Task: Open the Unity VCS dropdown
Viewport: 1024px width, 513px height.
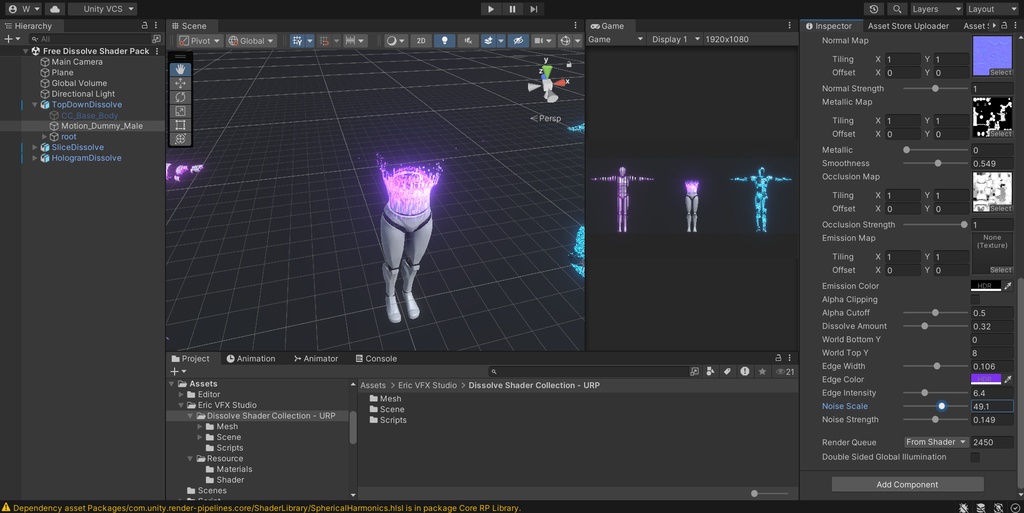Action: (x=103, y=9)
